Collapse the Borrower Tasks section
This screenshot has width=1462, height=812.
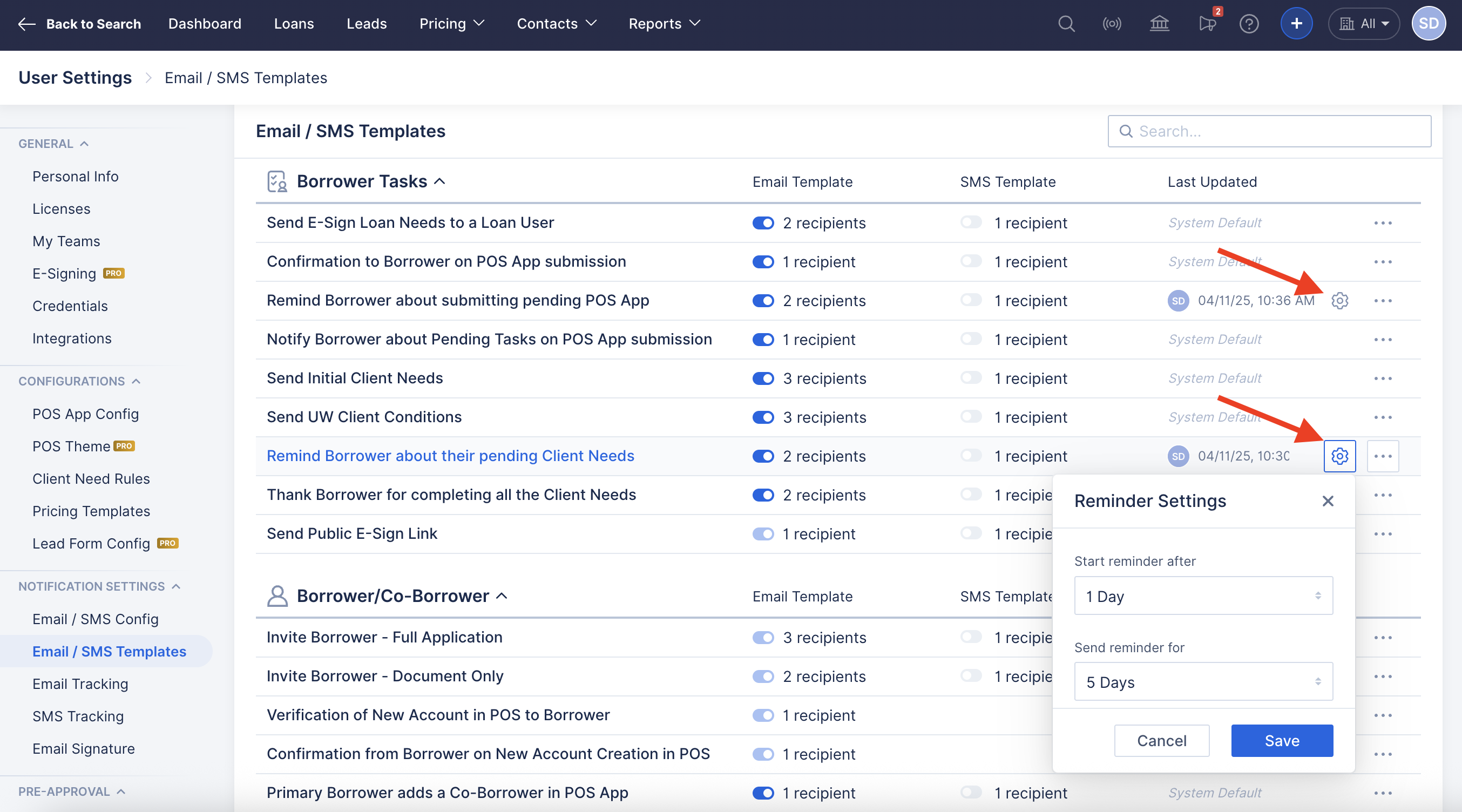(440, 181)
